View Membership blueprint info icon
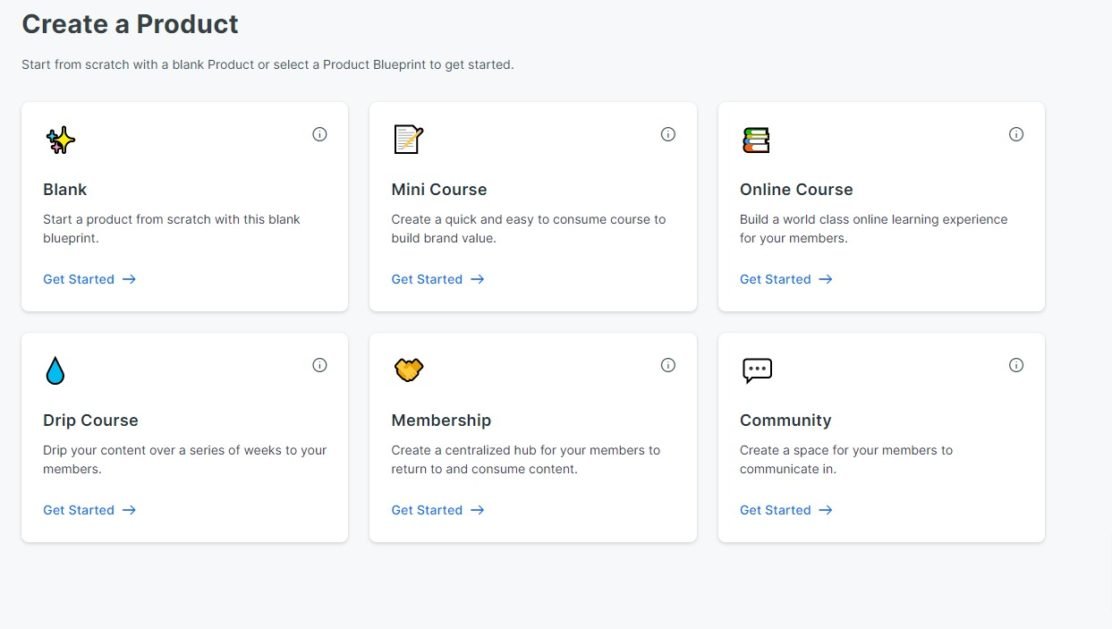Viewport: 1112px width, 629px height. click(x=668, y=365)
